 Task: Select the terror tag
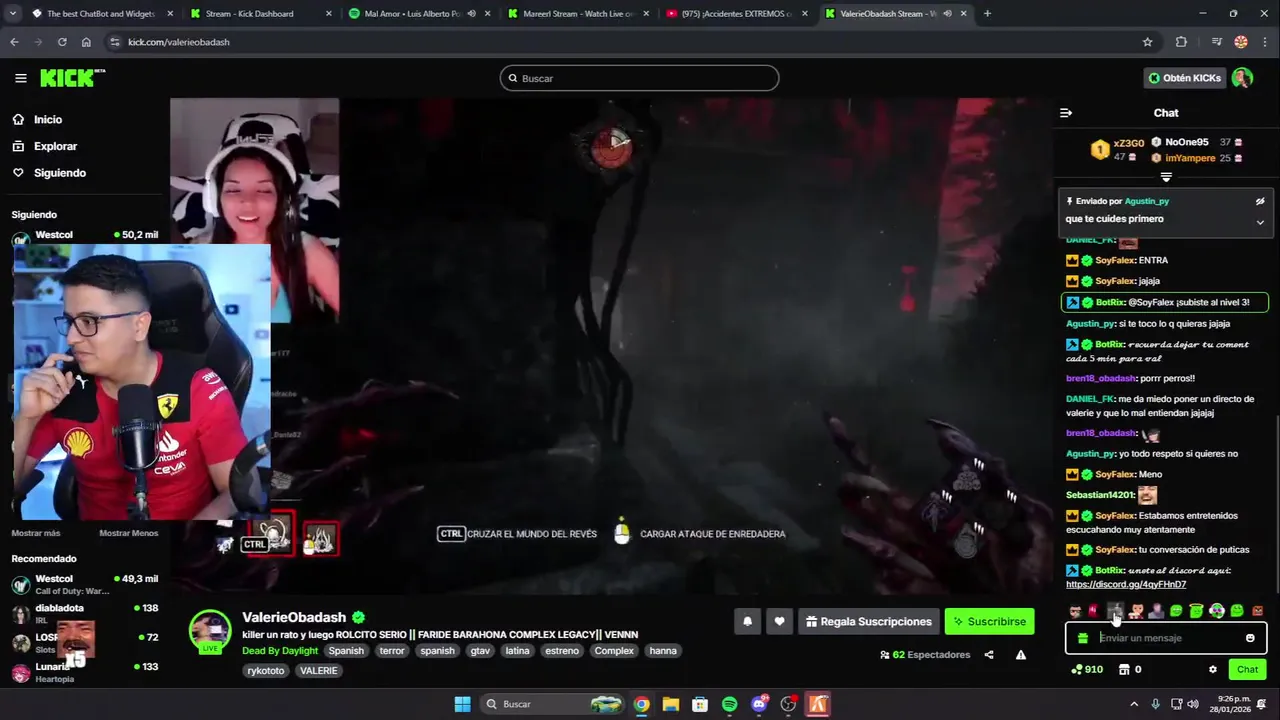point(392,651)
